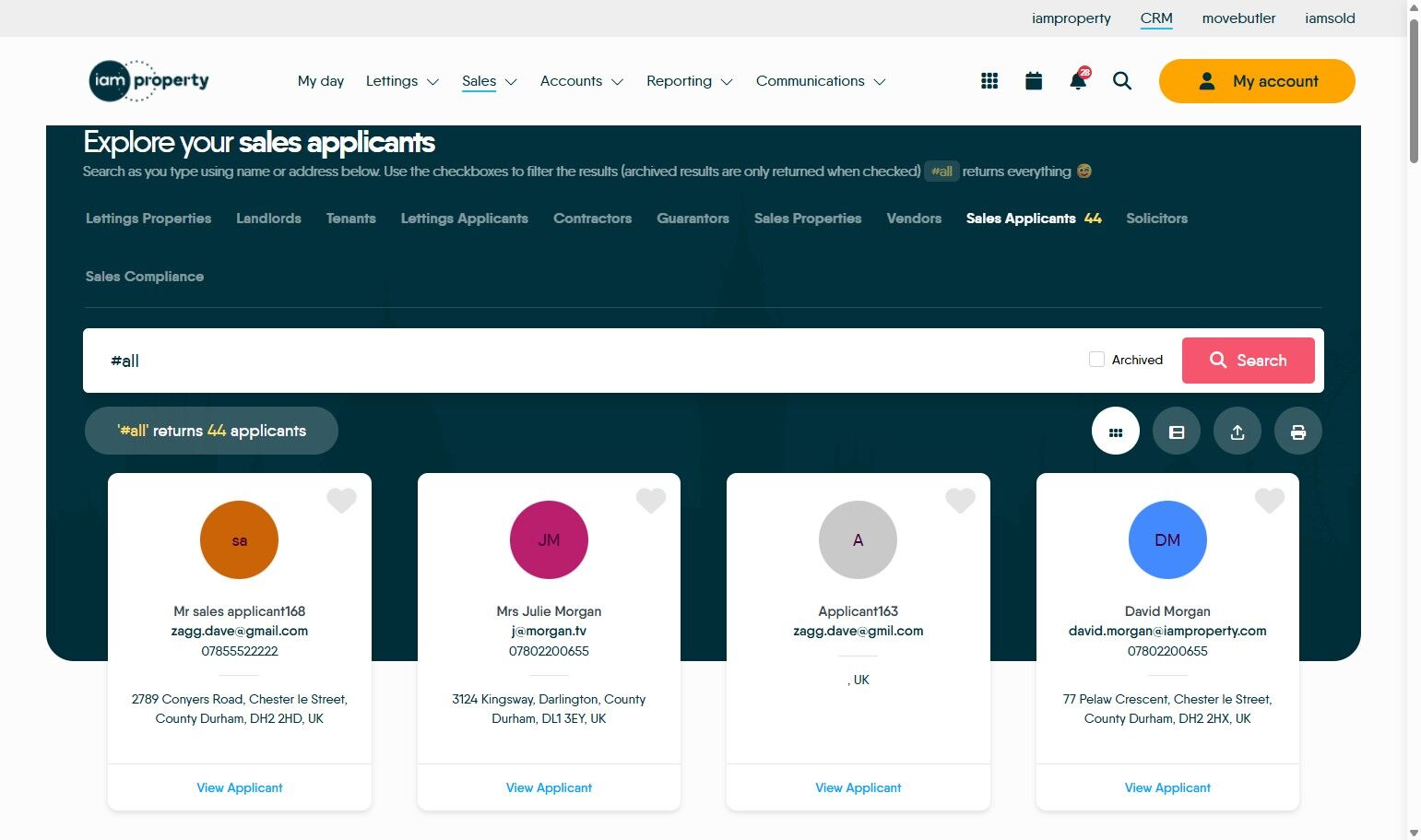The width and height of the screenshot is (1421, 840).
Task: Open My day in navigation
Action: pos(321,81)
